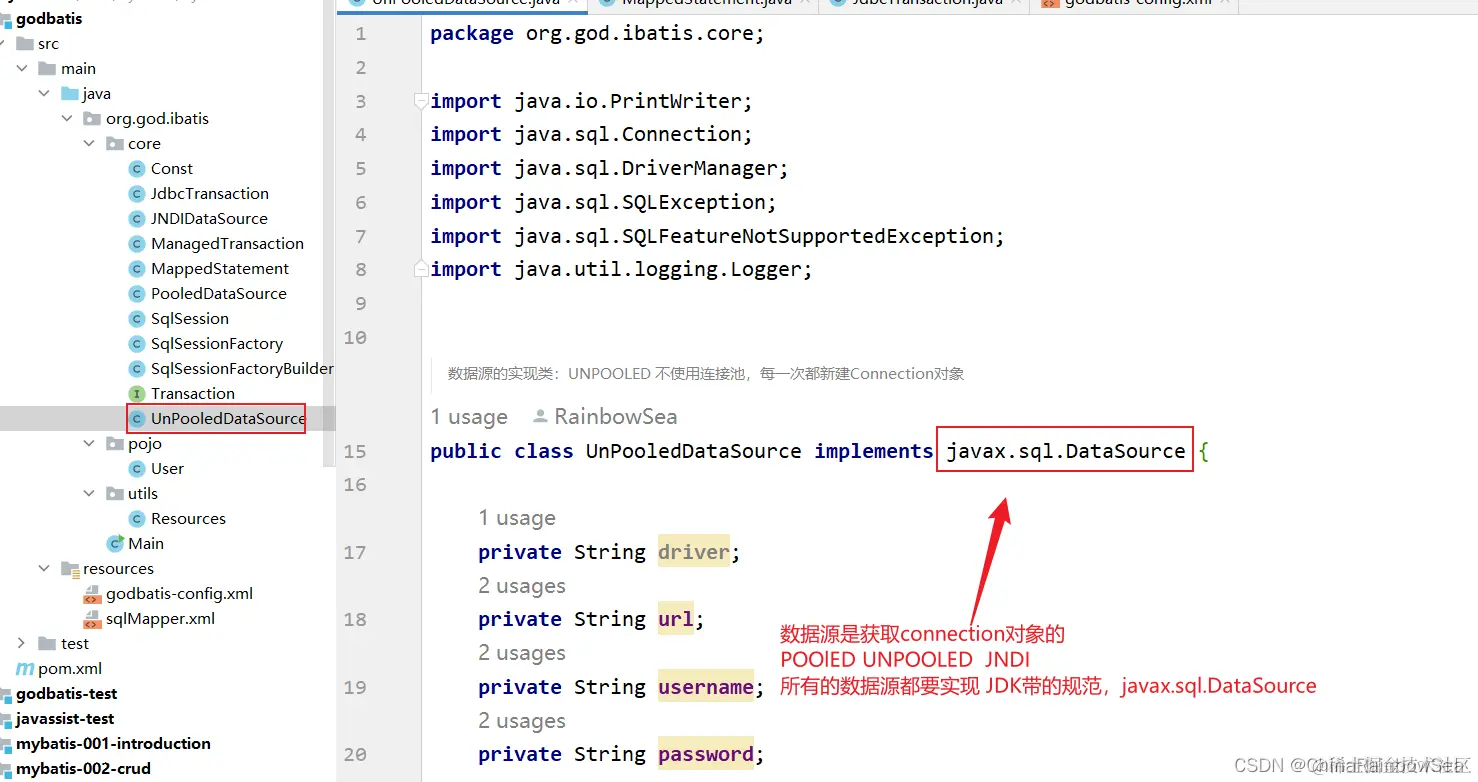The height and width of the screenshot is (782, 1478).
Task: Click the '1 usage' hint above driver field
Action: pyautogui.click(x=517, y=518)
